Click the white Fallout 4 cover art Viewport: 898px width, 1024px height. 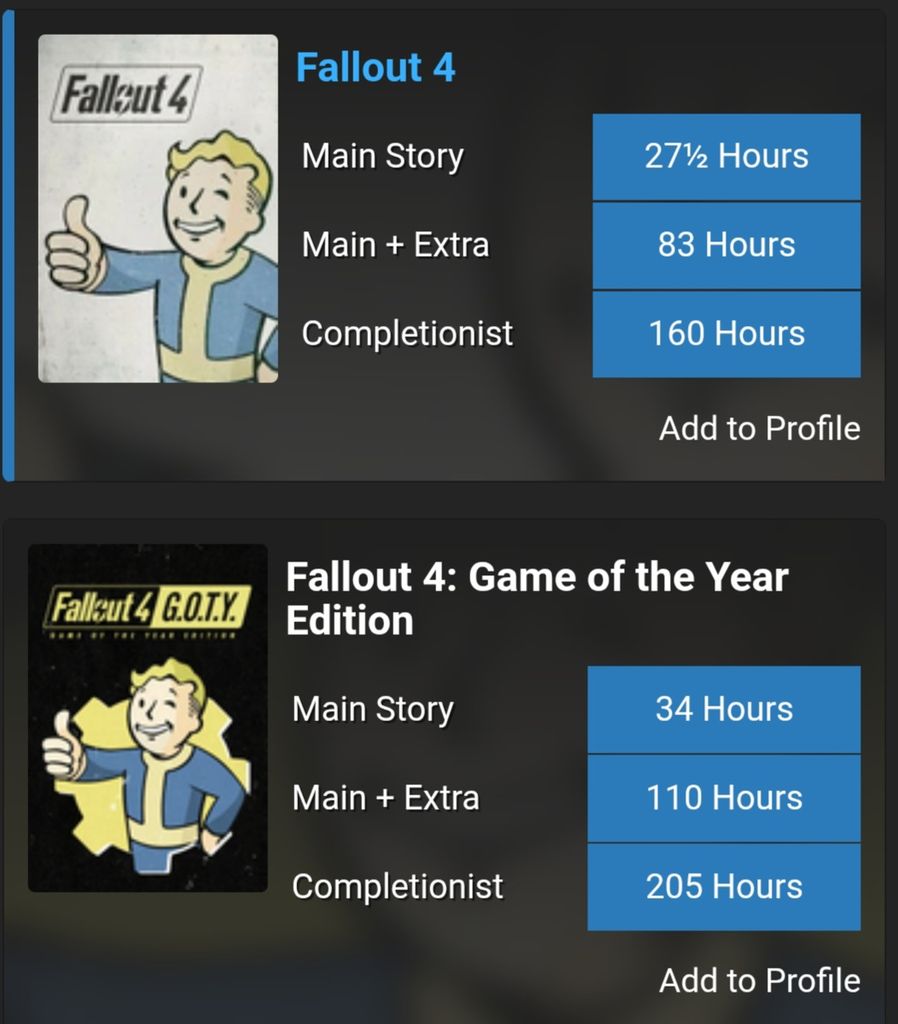pyautogui.click(x=158, y=208)
